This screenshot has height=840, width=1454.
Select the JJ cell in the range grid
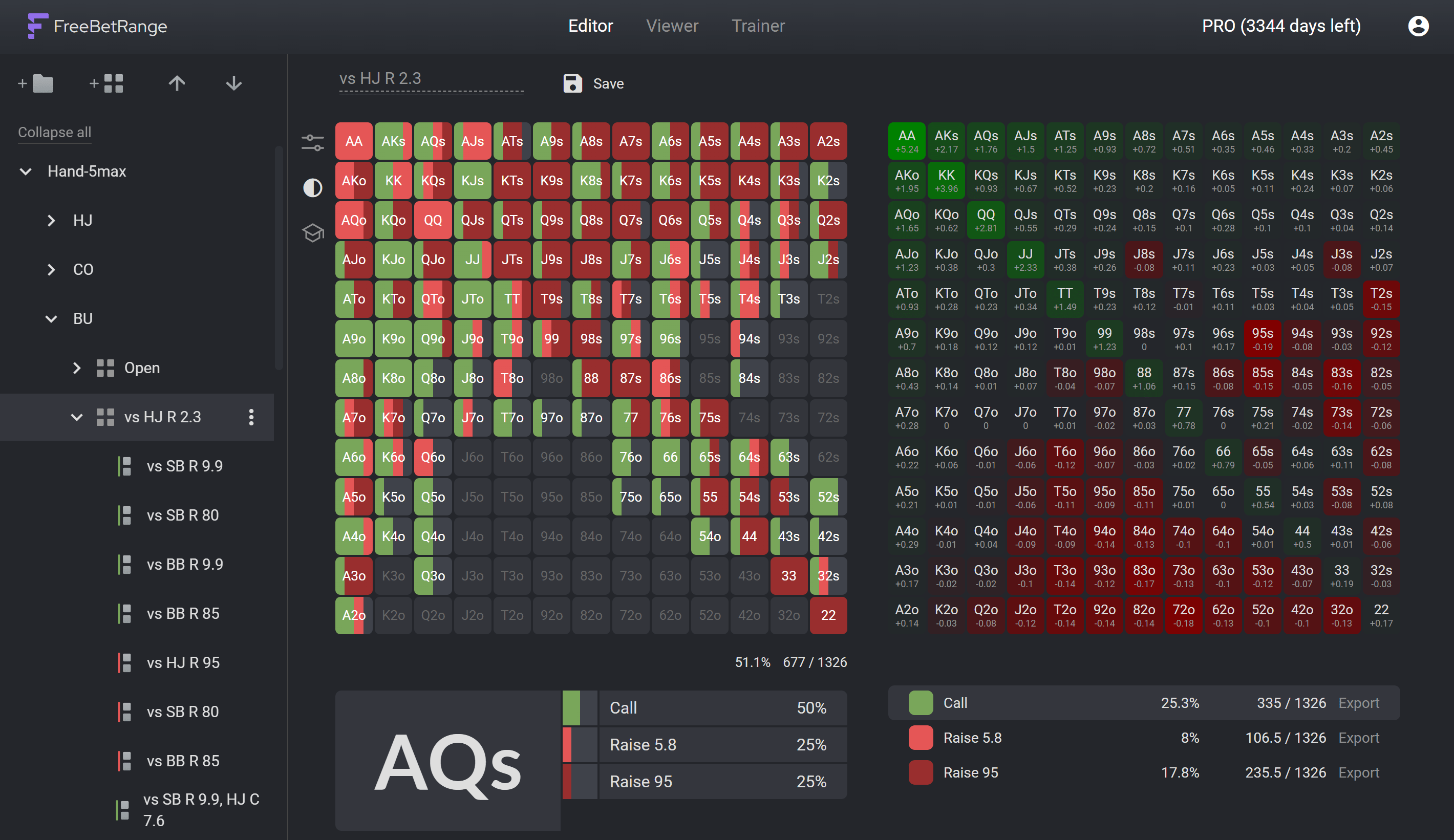click(x=473, y=260)
